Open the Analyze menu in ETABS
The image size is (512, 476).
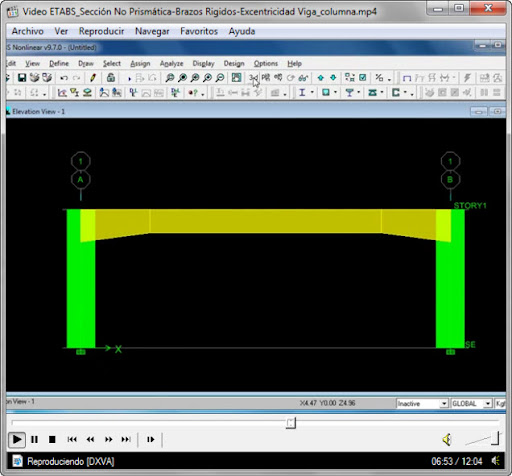coord(171,63)
